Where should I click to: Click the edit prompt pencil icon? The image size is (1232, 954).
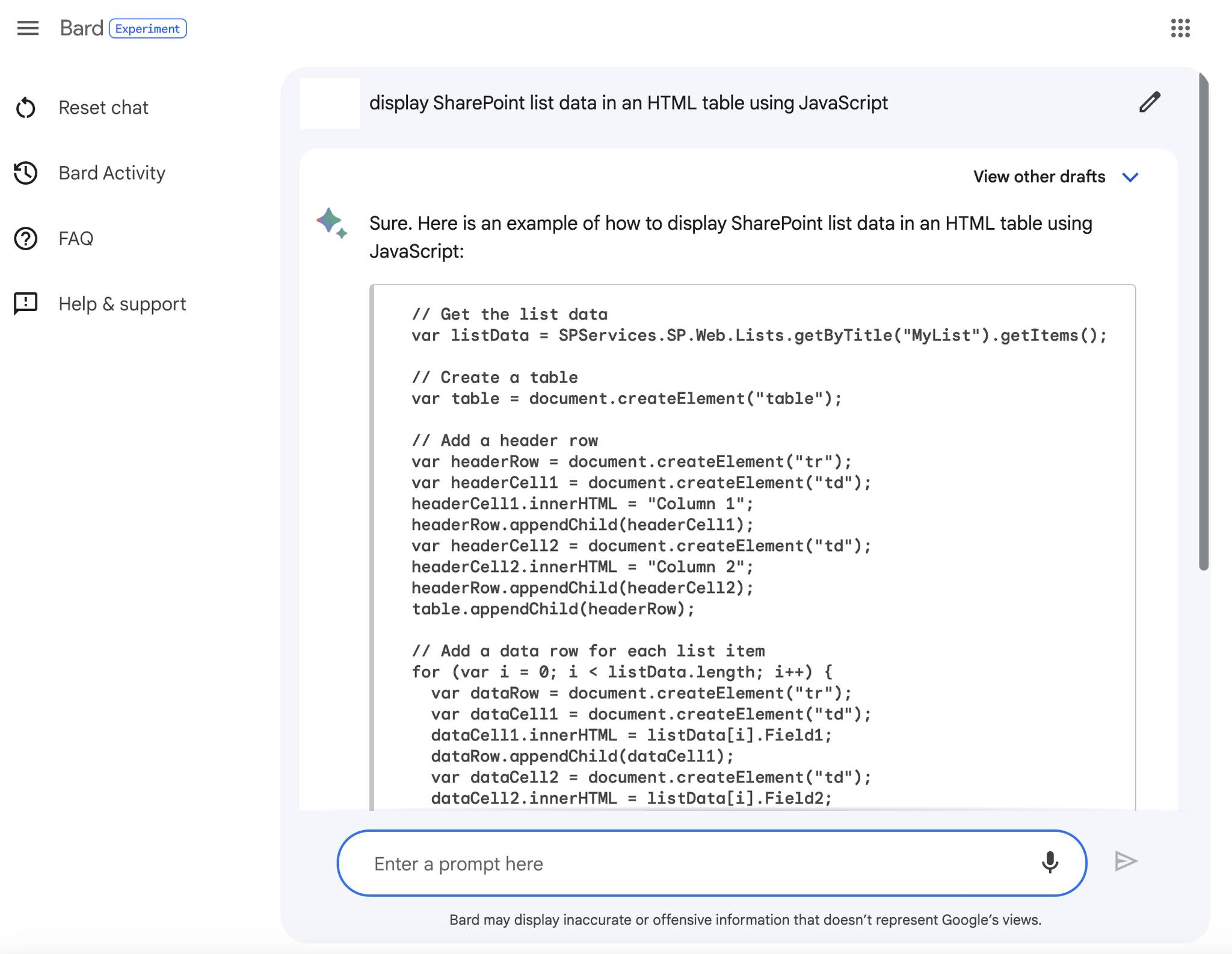(x=1150, y=102)
